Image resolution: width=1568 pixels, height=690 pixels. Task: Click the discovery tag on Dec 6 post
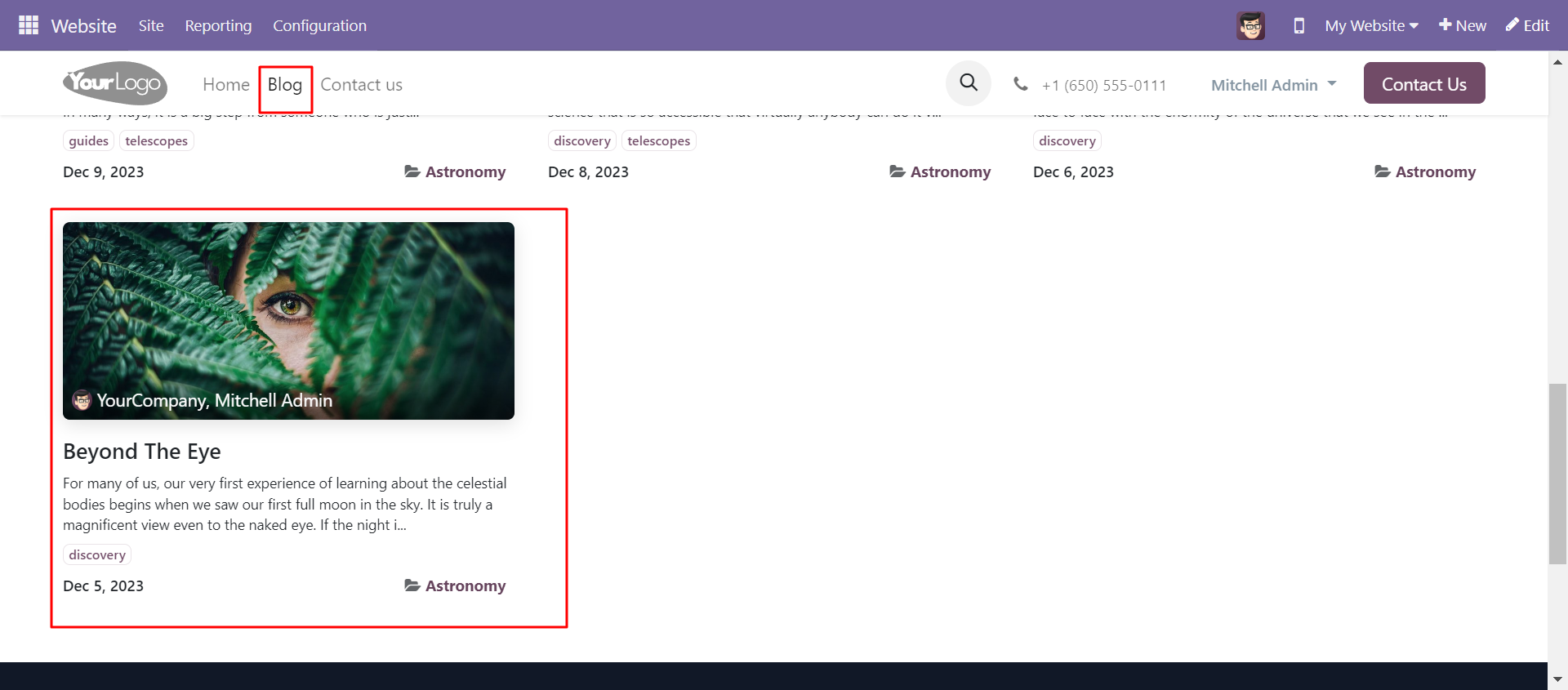pos(1067,140)
